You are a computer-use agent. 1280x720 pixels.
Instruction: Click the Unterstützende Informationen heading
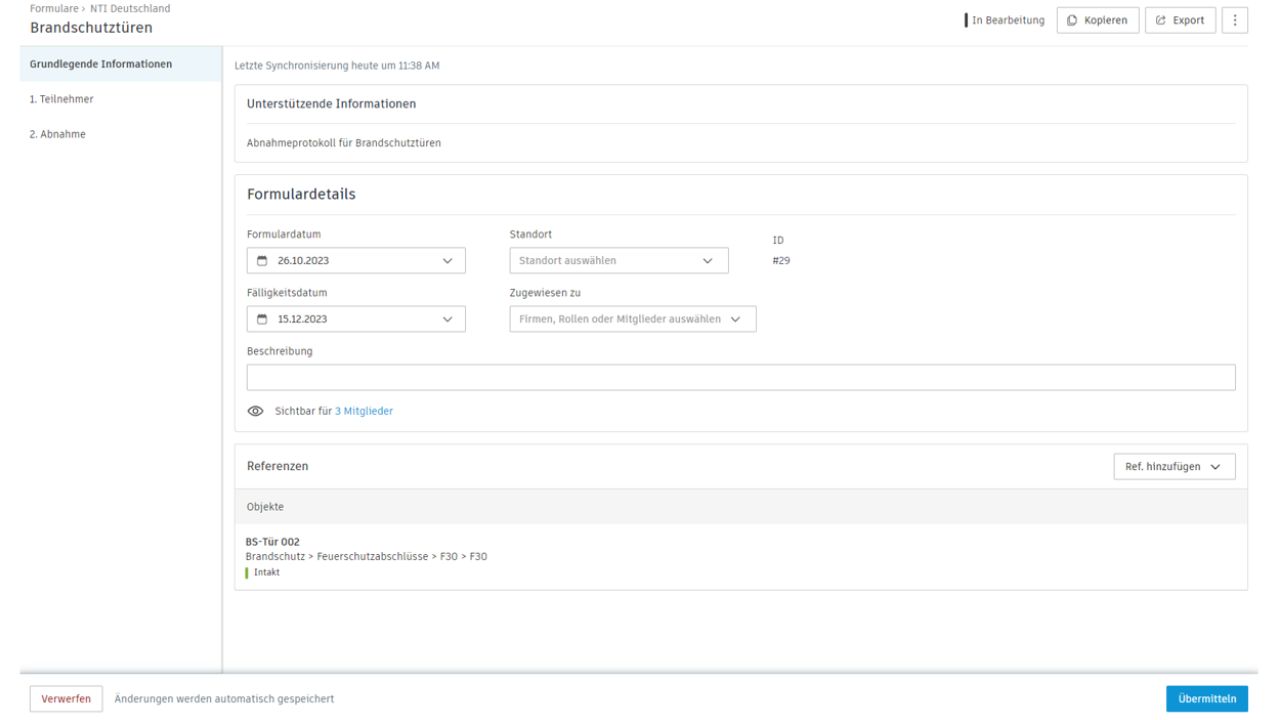point(331,103)
